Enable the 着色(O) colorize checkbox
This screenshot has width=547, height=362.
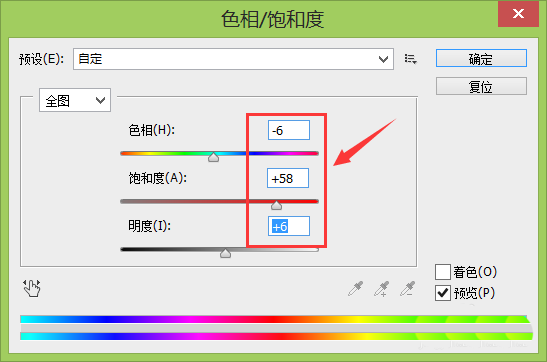click(443, 272)
